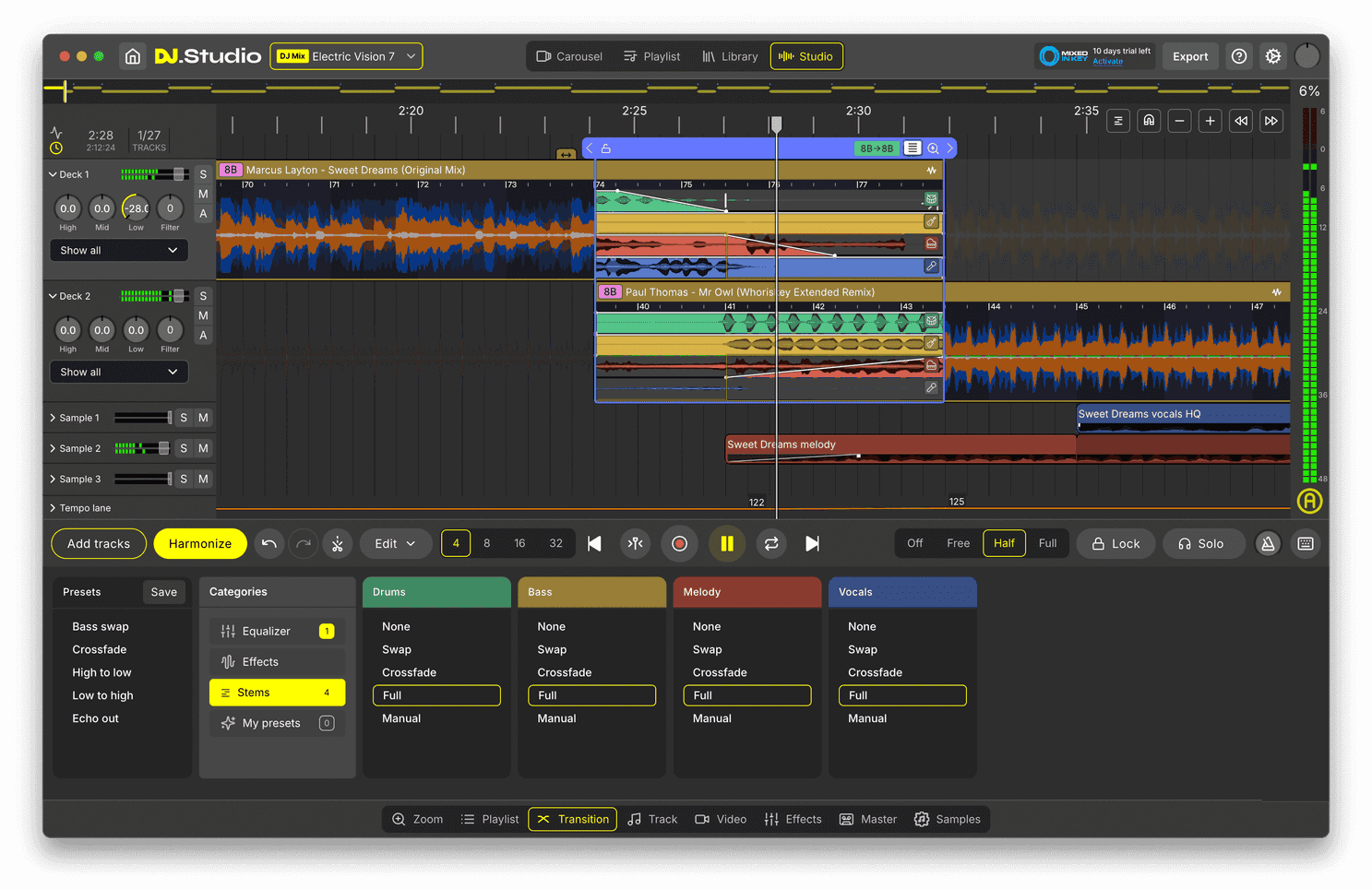
Task: Click the Home icon
Action: point(133,56)
